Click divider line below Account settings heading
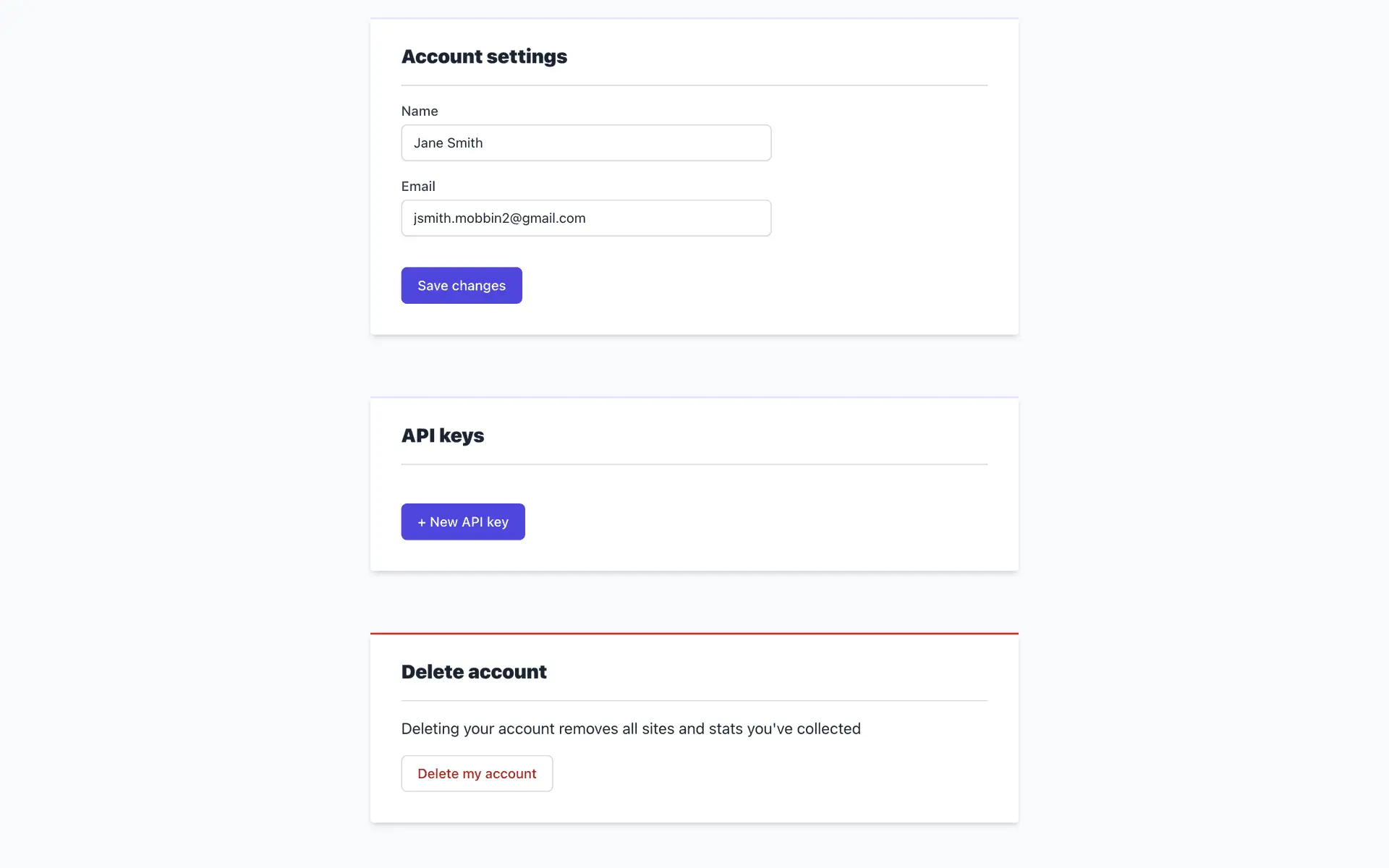This screenshot has width=1389, height=868. point(694,85)
